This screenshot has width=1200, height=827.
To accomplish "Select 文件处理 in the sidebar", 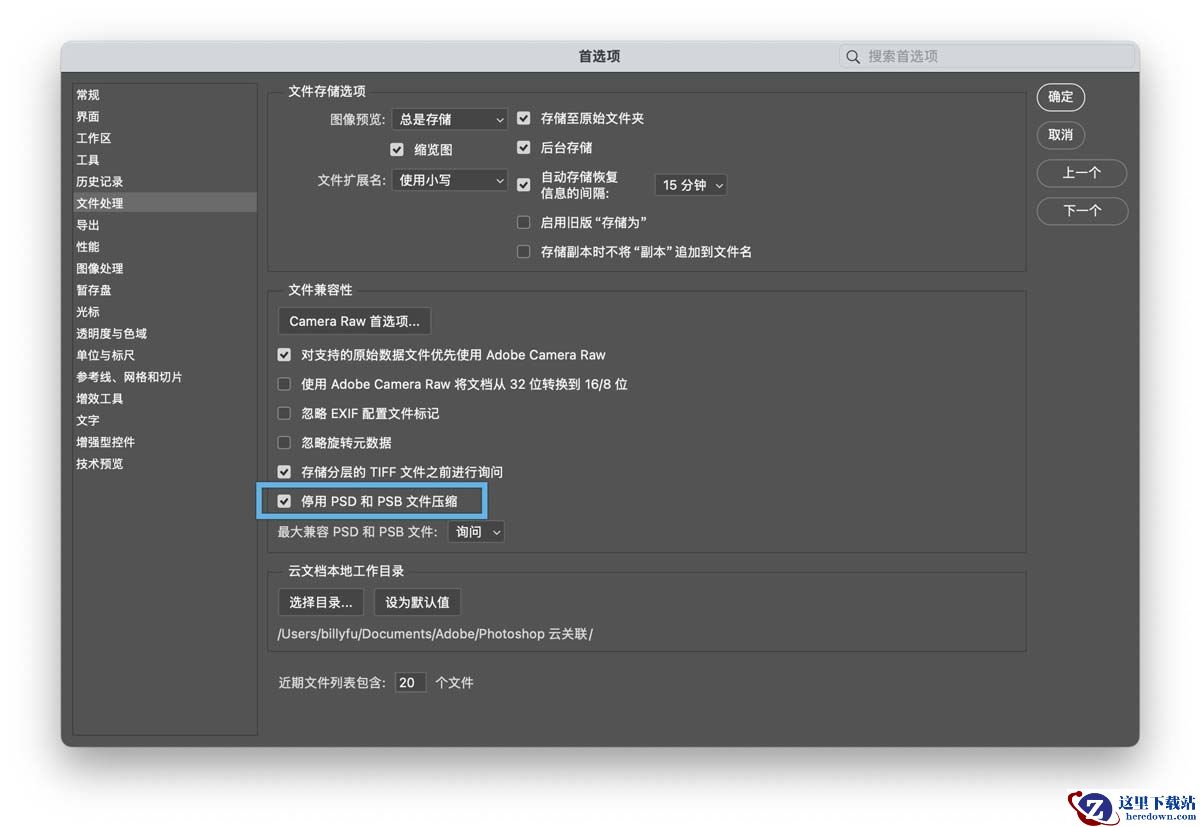I will [x=165, y=203].
